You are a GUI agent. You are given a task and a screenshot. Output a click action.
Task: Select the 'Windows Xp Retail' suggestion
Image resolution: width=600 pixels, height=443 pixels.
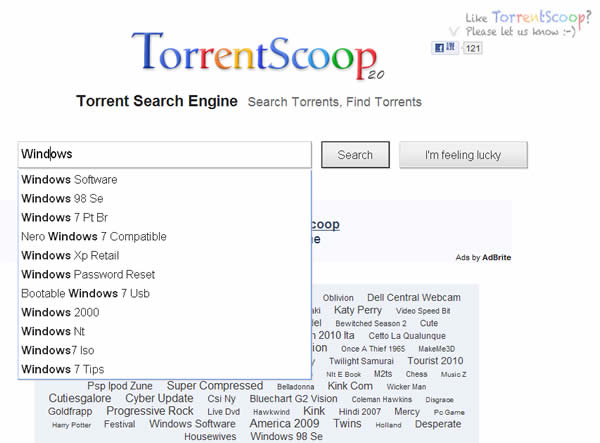[165, 255]
